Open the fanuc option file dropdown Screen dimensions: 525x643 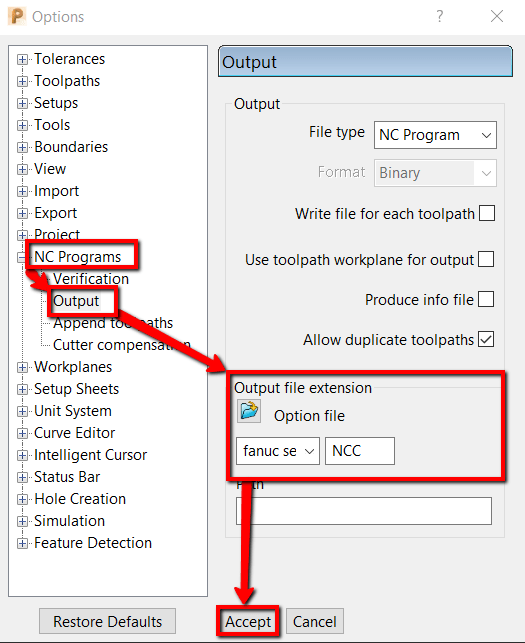pos(278,451)
